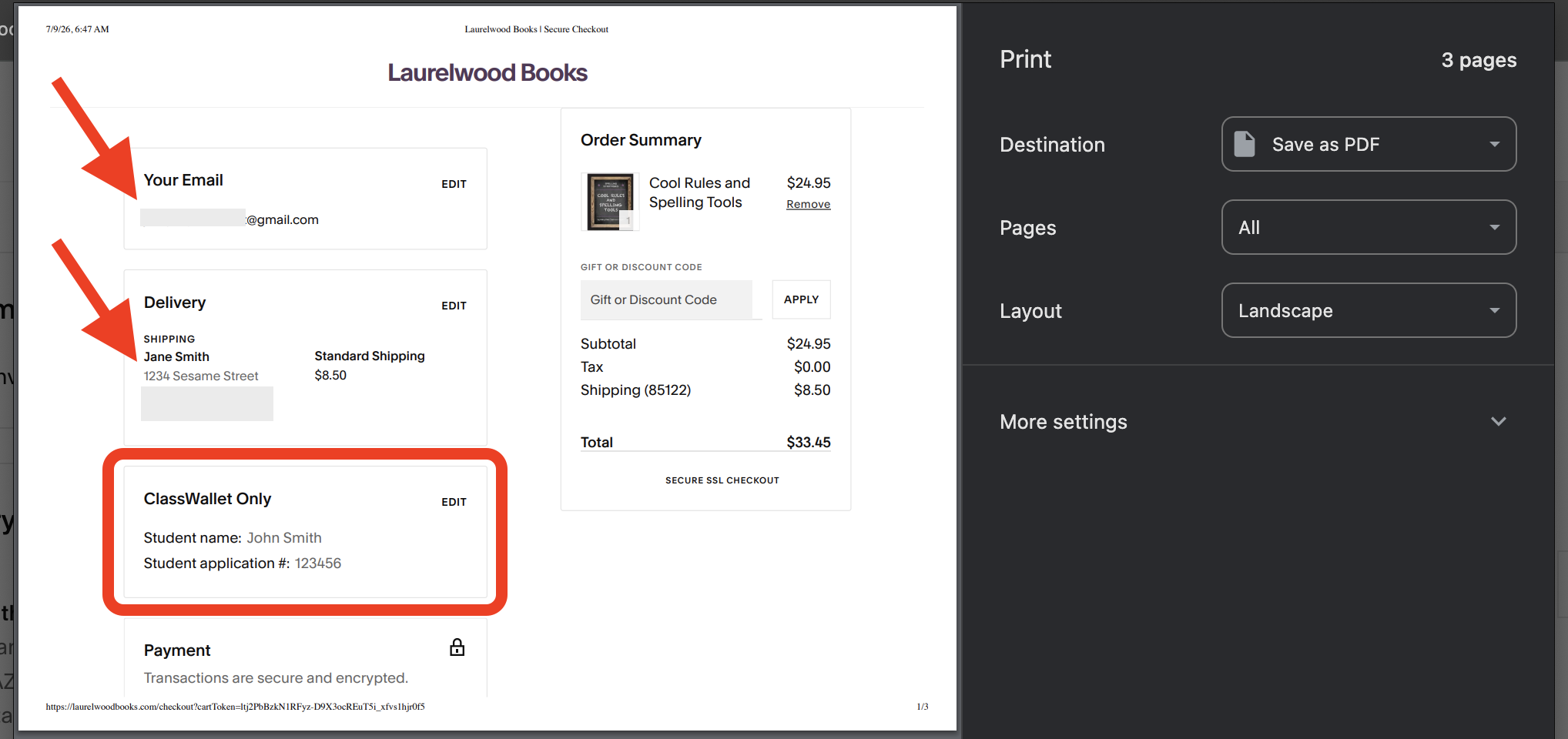Click the Remove link under the $24.95 price
Image resolution: width=1568 pixels, height=739 pixels.
click(x=808, y=204)
